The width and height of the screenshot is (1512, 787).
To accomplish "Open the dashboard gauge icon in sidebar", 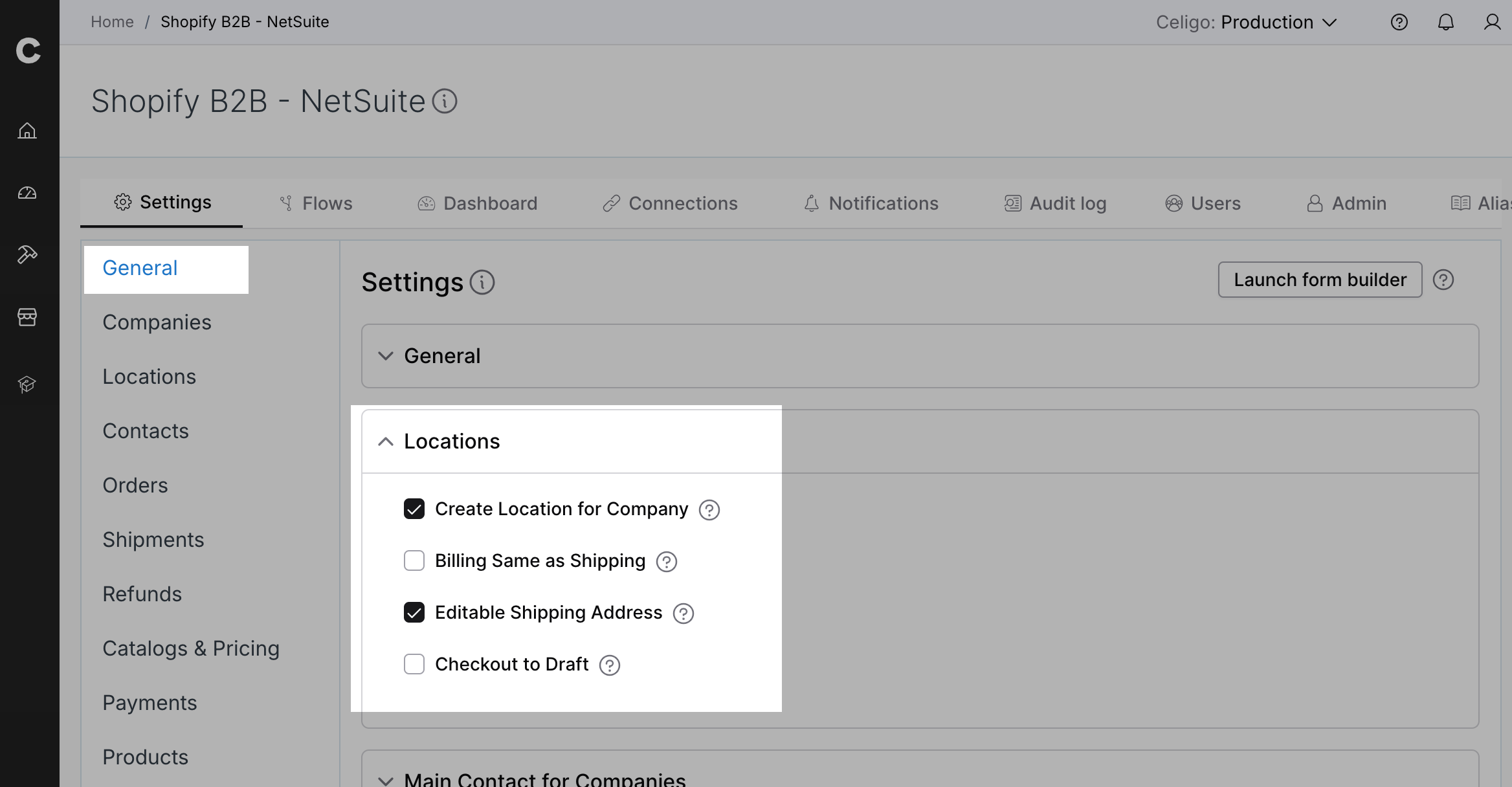I will [27, 193].
